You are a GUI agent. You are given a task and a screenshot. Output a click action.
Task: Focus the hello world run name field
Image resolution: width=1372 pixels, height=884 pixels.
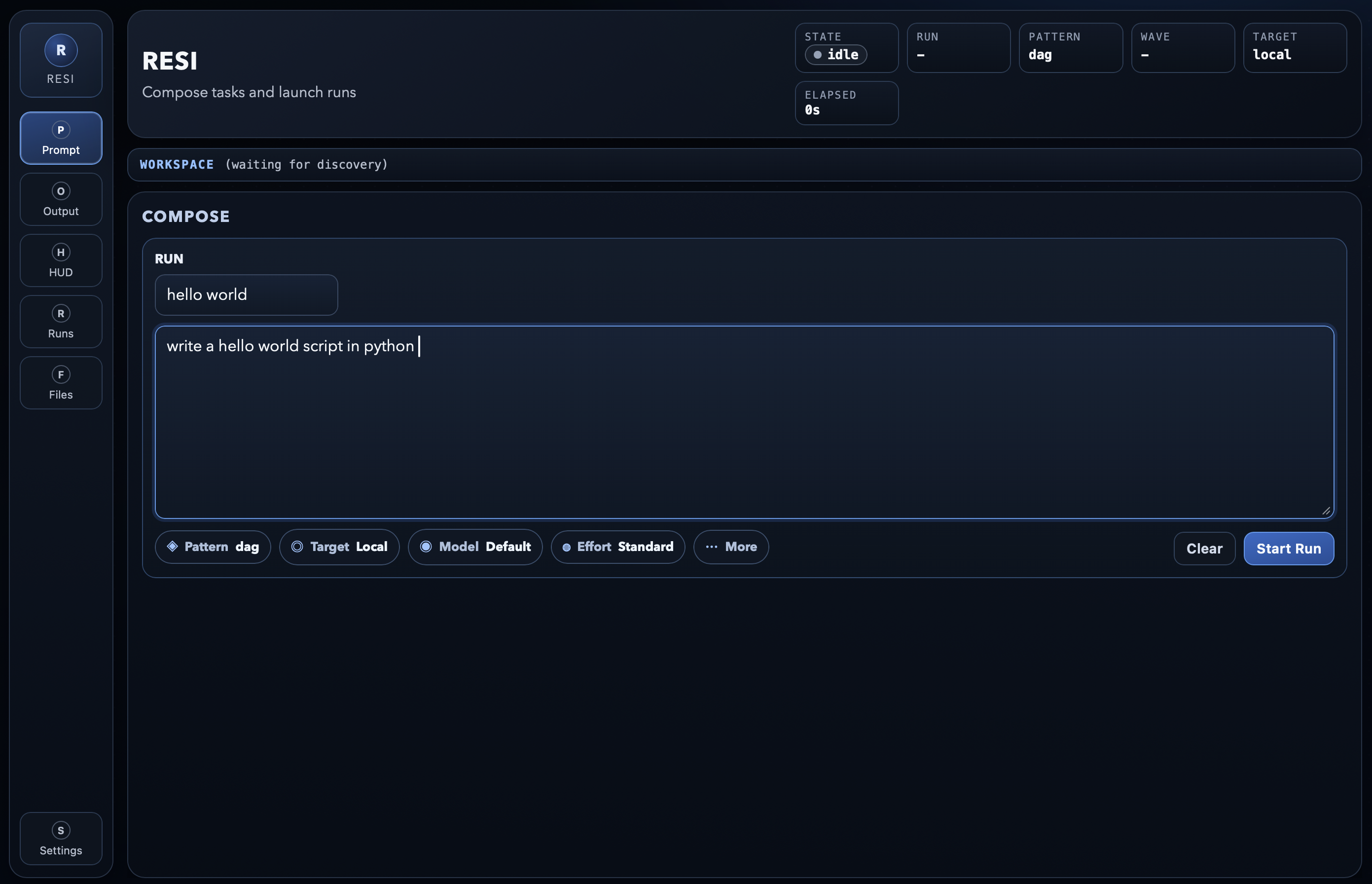coord(246,295)
